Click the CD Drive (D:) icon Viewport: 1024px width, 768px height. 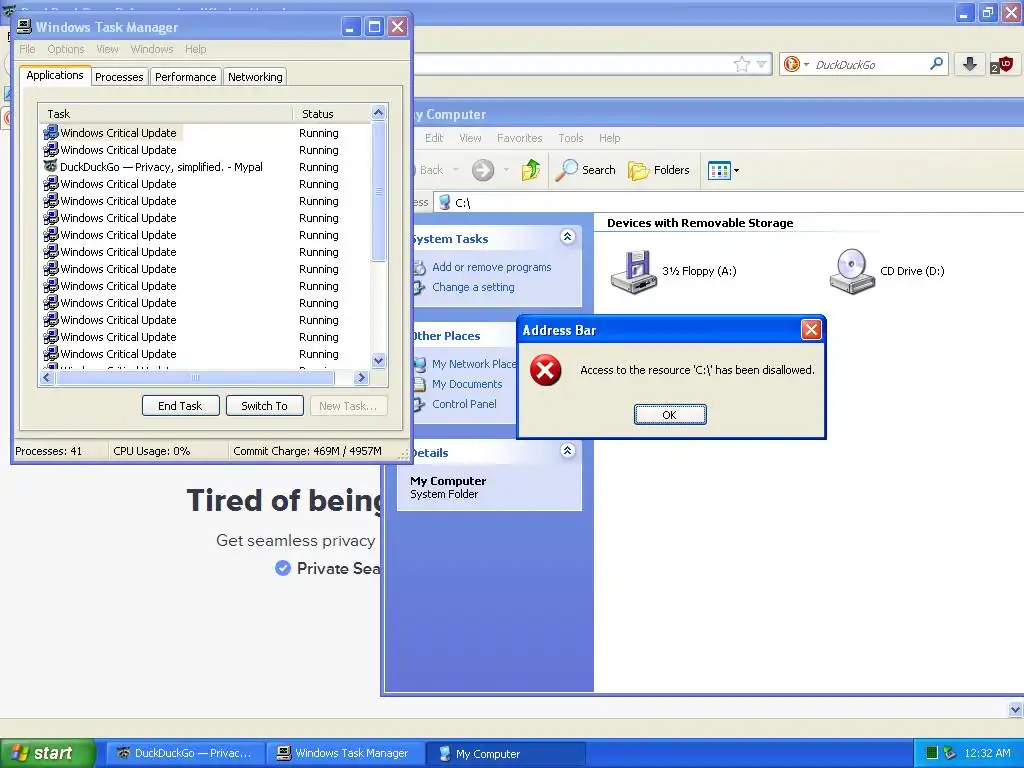tap(851, 271)
